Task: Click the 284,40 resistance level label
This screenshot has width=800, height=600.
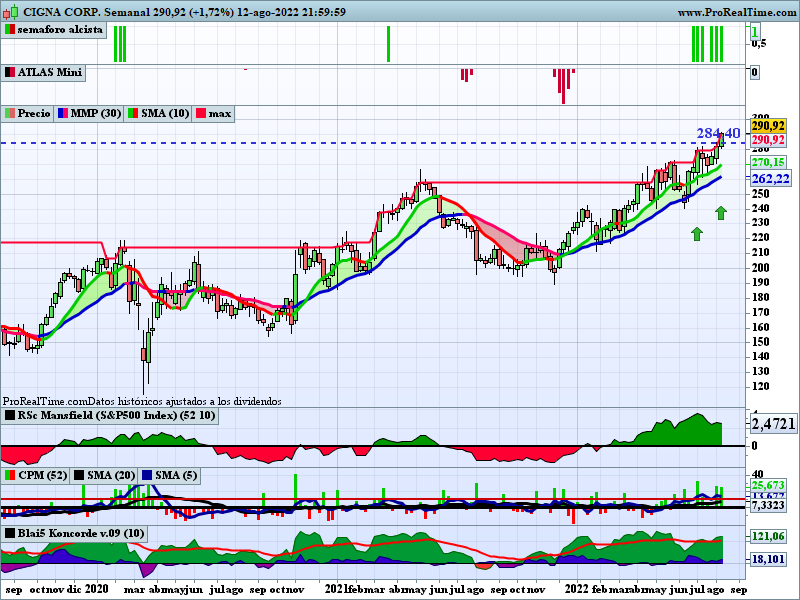Action: click(x=718, y=134)
